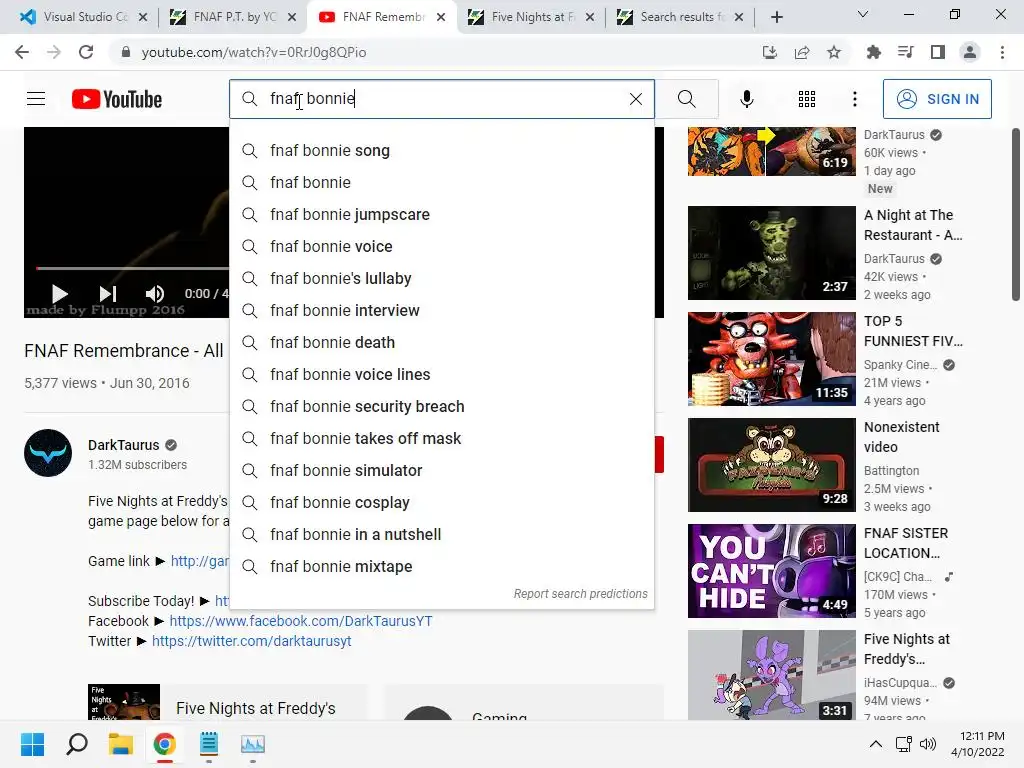Open the DarkTaurus channel name link
Image resolution: width=1024 pixels, height=768 pixels.
(x=123, y=445)
